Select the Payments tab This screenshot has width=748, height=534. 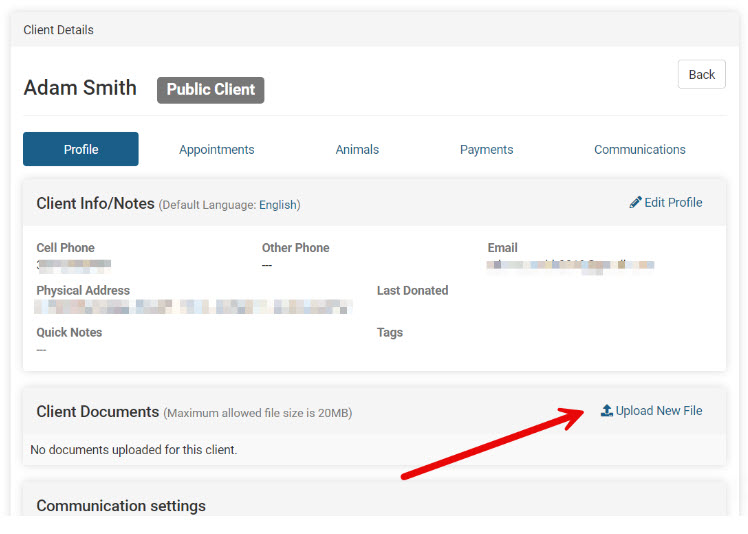pyautogui.click(x=486, y=149)
